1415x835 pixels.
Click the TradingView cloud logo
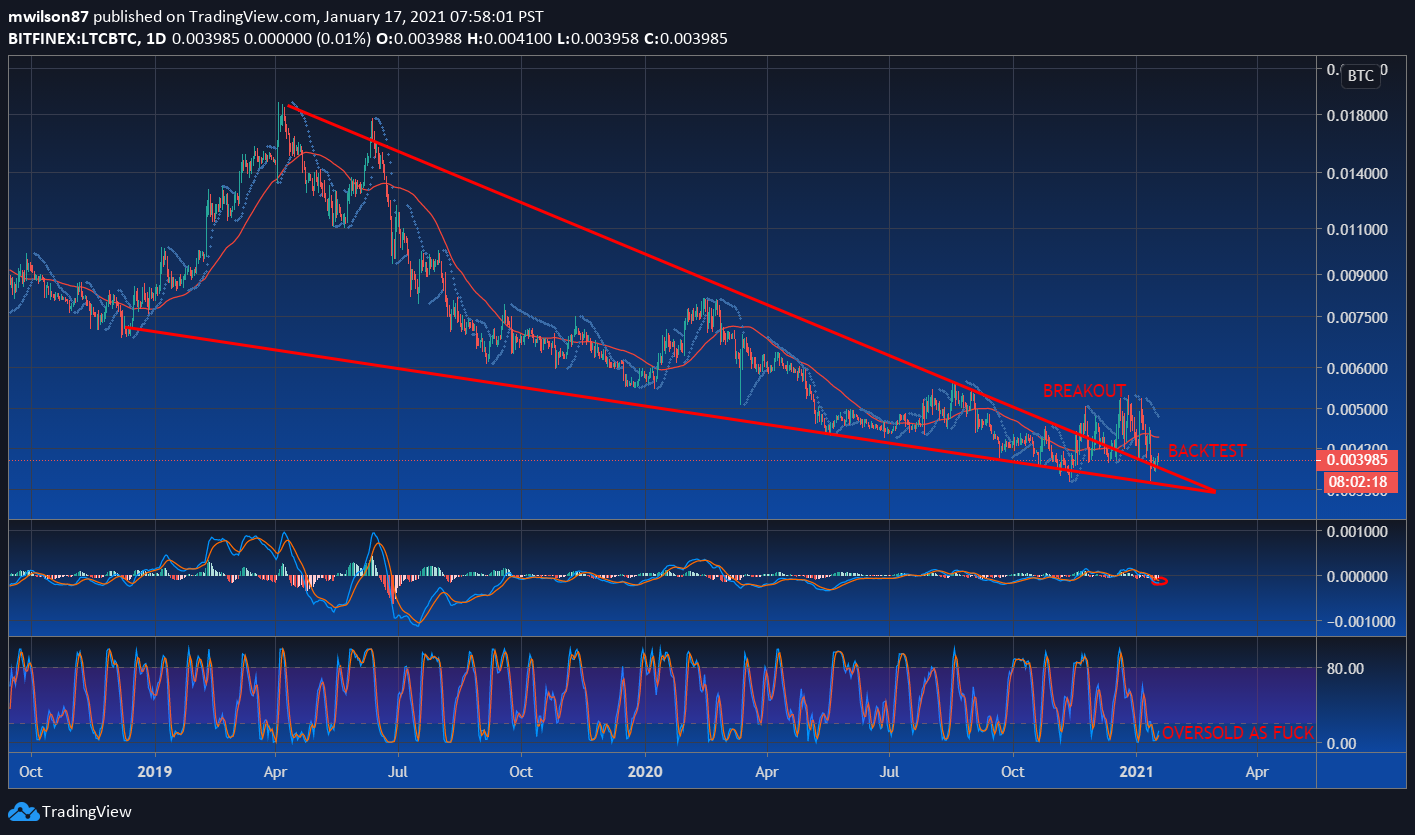23,812
